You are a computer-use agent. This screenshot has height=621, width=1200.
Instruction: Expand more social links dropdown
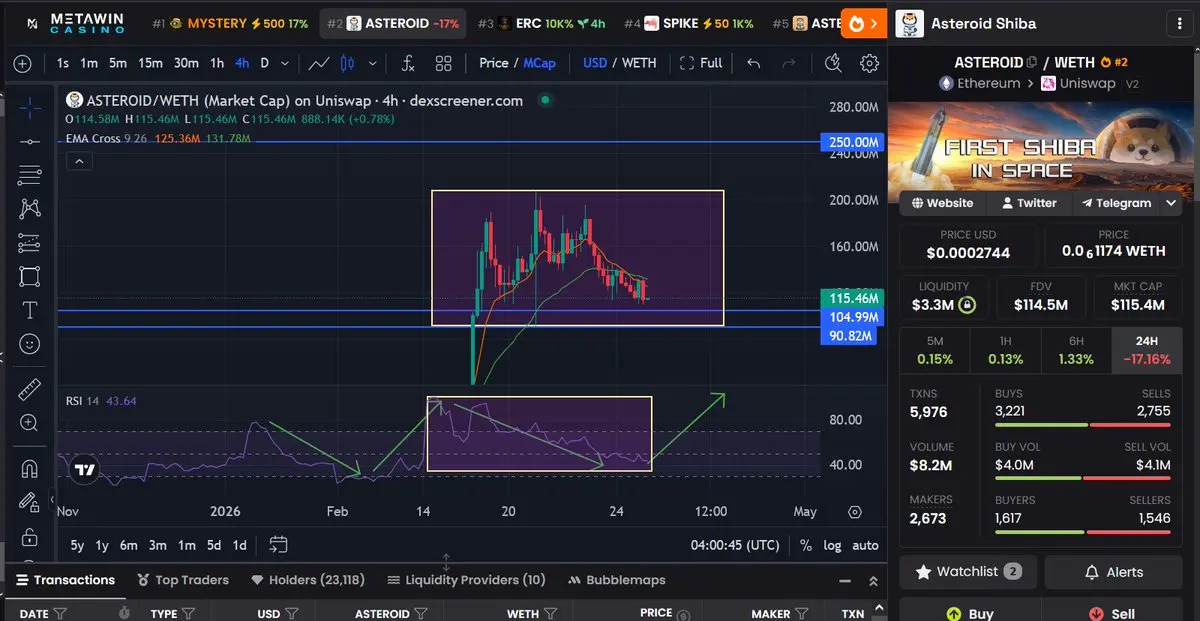point(1172,203)
